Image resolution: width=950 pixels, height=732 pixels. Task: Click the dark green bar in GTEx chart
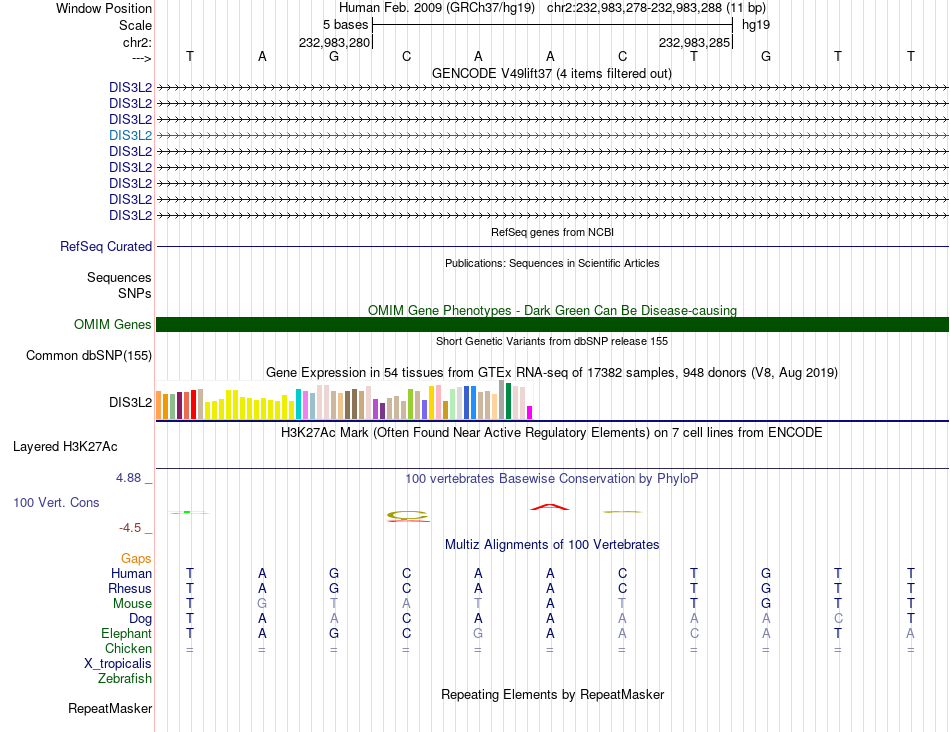coord(508,401)
